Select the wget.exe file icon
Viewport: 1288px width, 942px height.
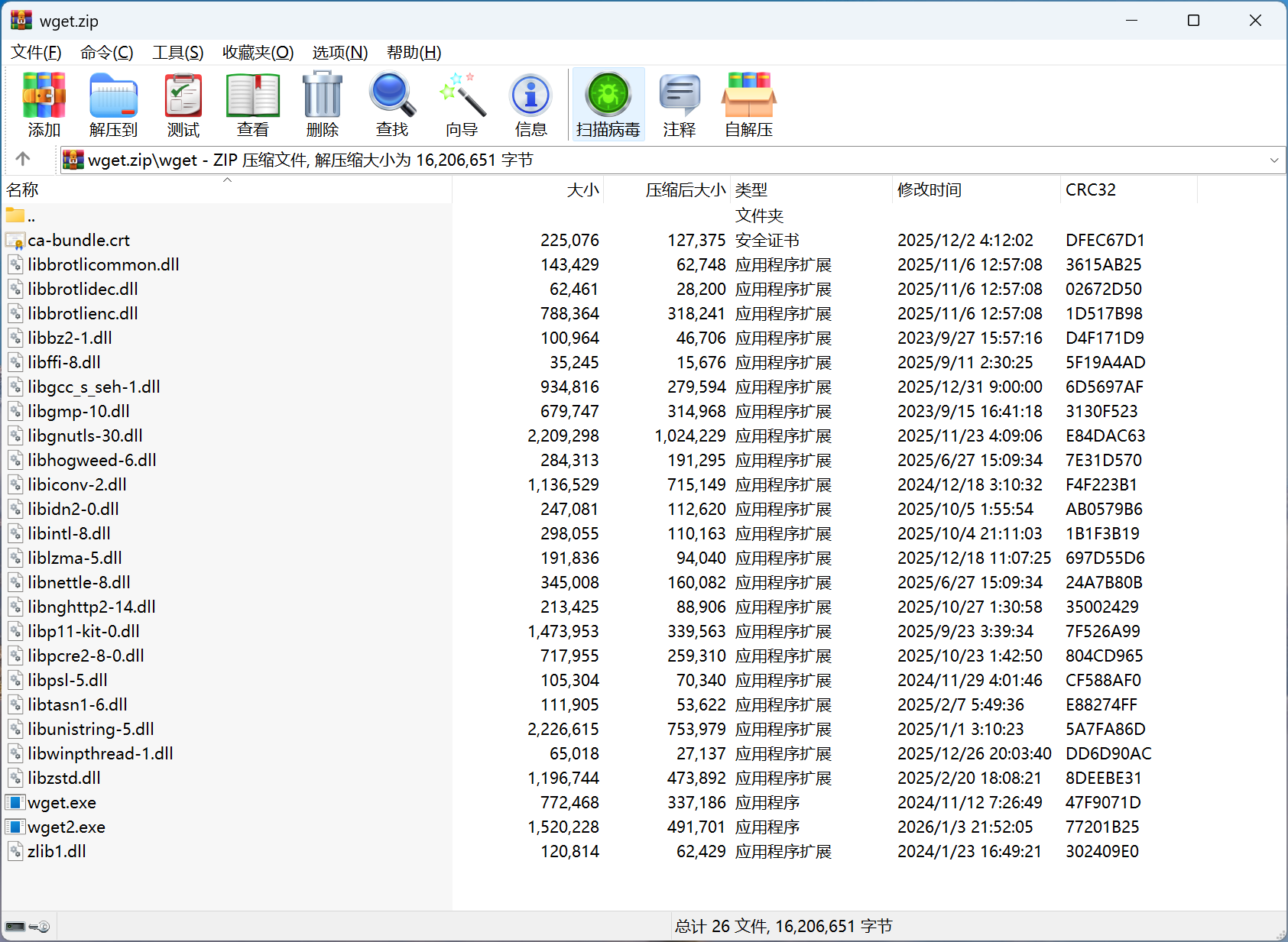(15, 802)
